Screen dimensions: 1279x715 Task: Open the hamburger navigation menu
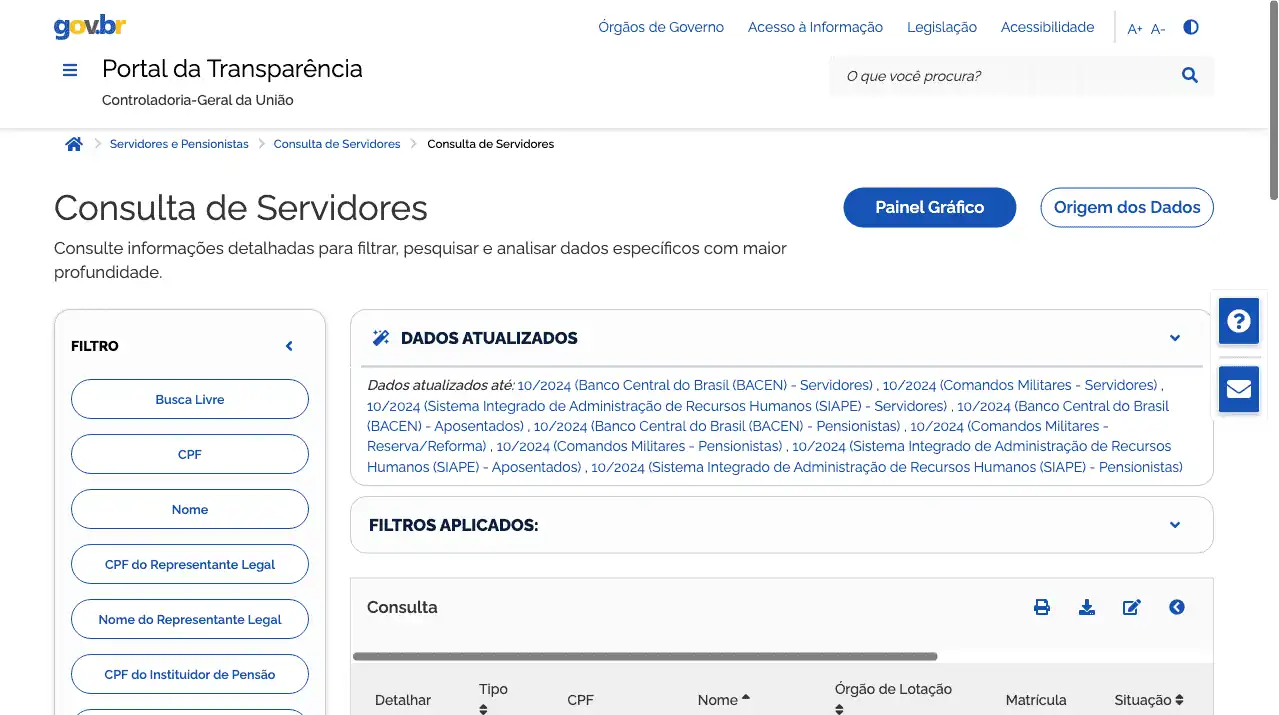[70, 70]
